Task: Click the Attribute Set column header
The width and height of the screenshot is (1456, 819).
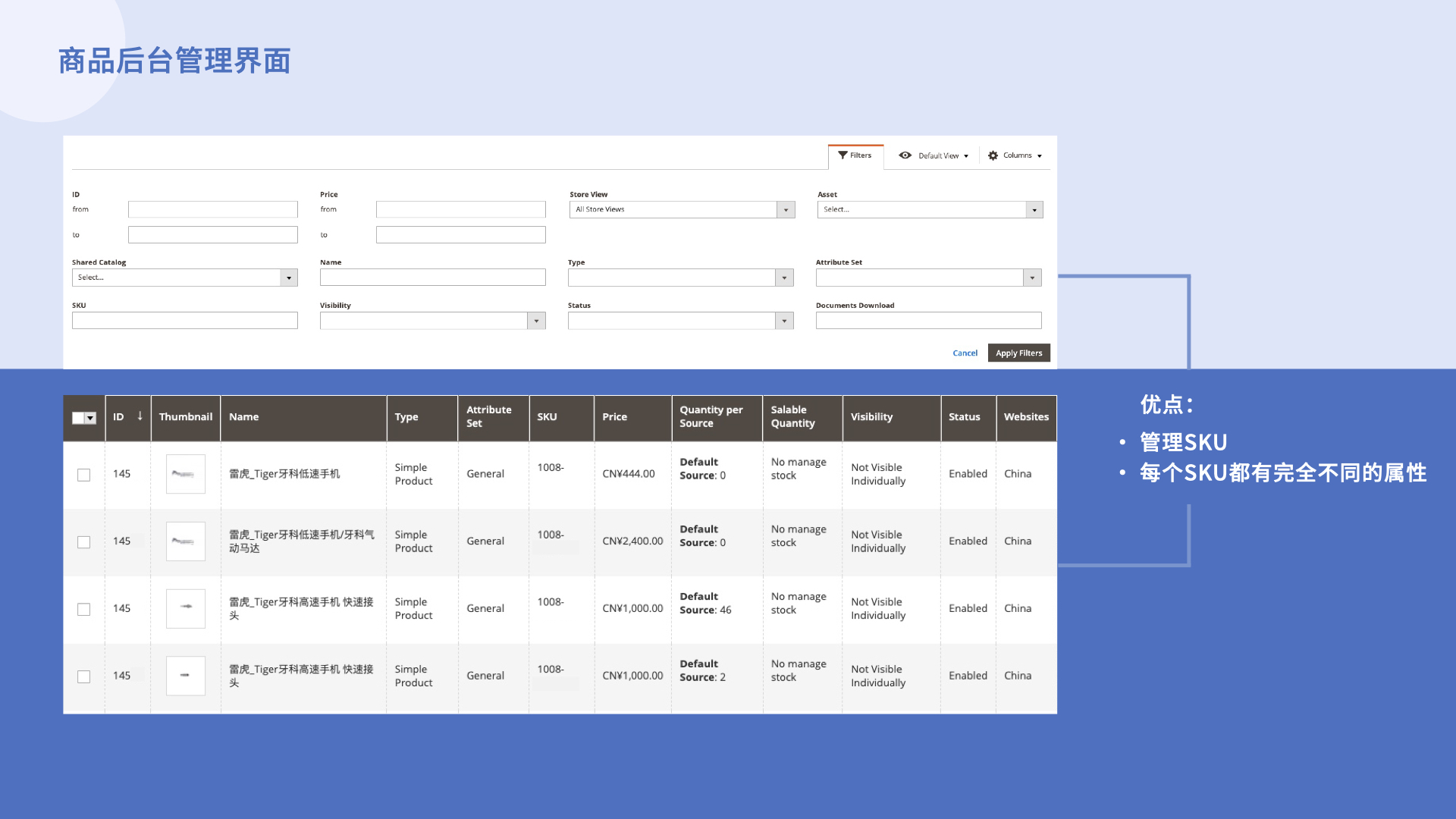Action: [493, 417]
